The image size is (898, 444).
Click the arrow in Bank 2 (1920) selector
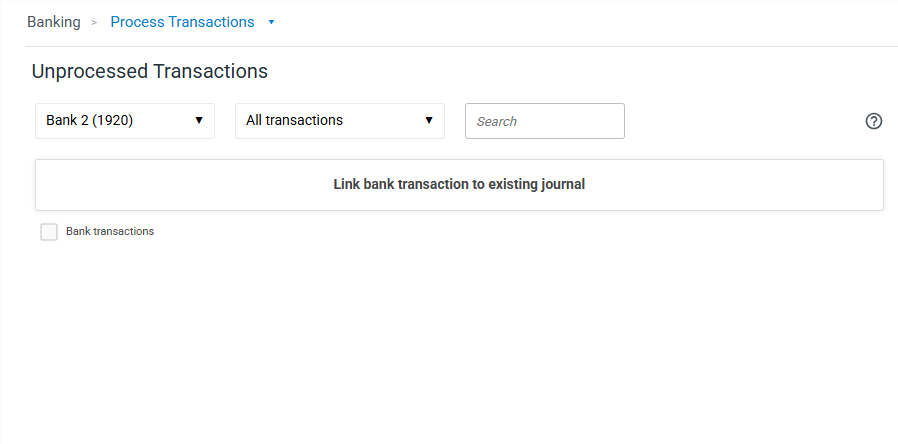coord(199,120)
